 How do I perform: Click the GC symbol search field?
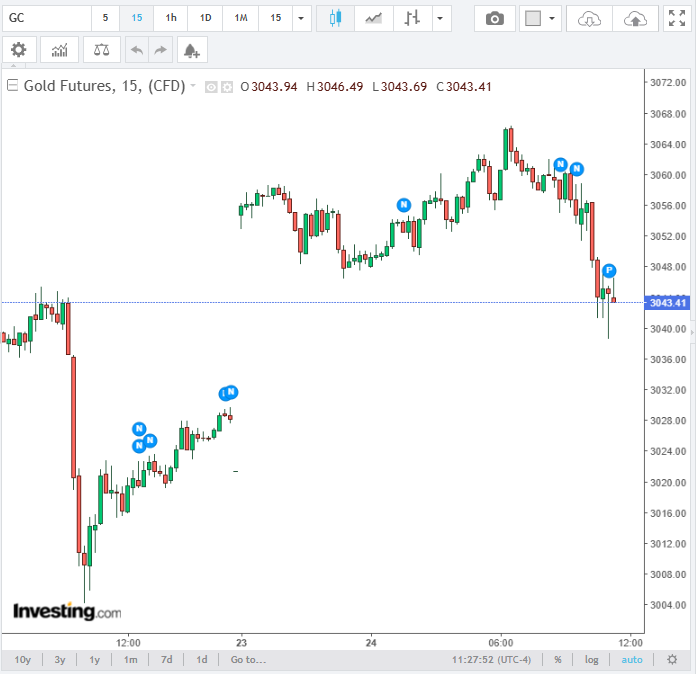[45, 18]
